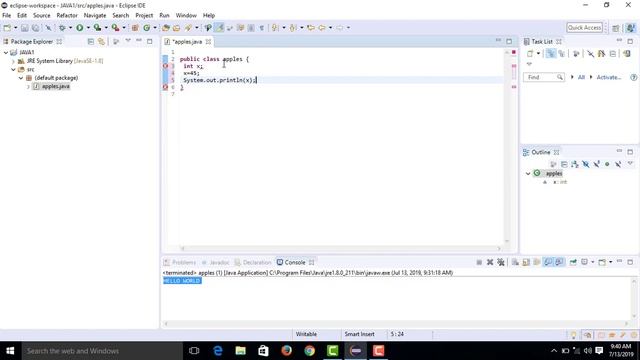Click the Back navigation arrow in the toolbar

coord(322,28)
